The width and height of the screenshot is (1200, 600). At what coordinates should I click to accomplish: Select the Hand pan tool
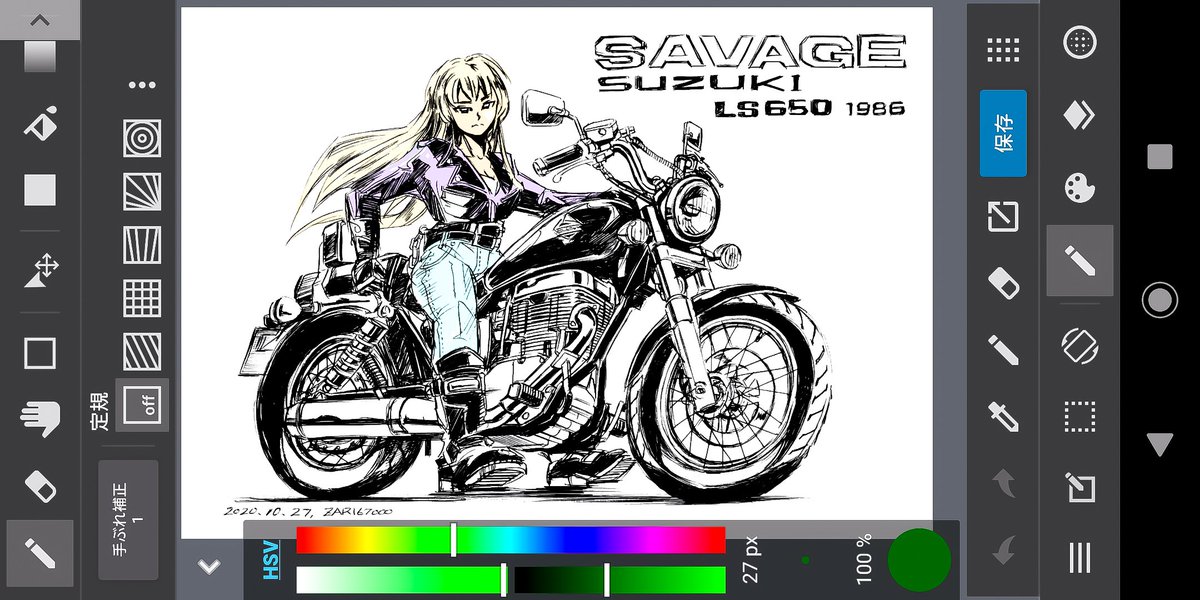40,420
